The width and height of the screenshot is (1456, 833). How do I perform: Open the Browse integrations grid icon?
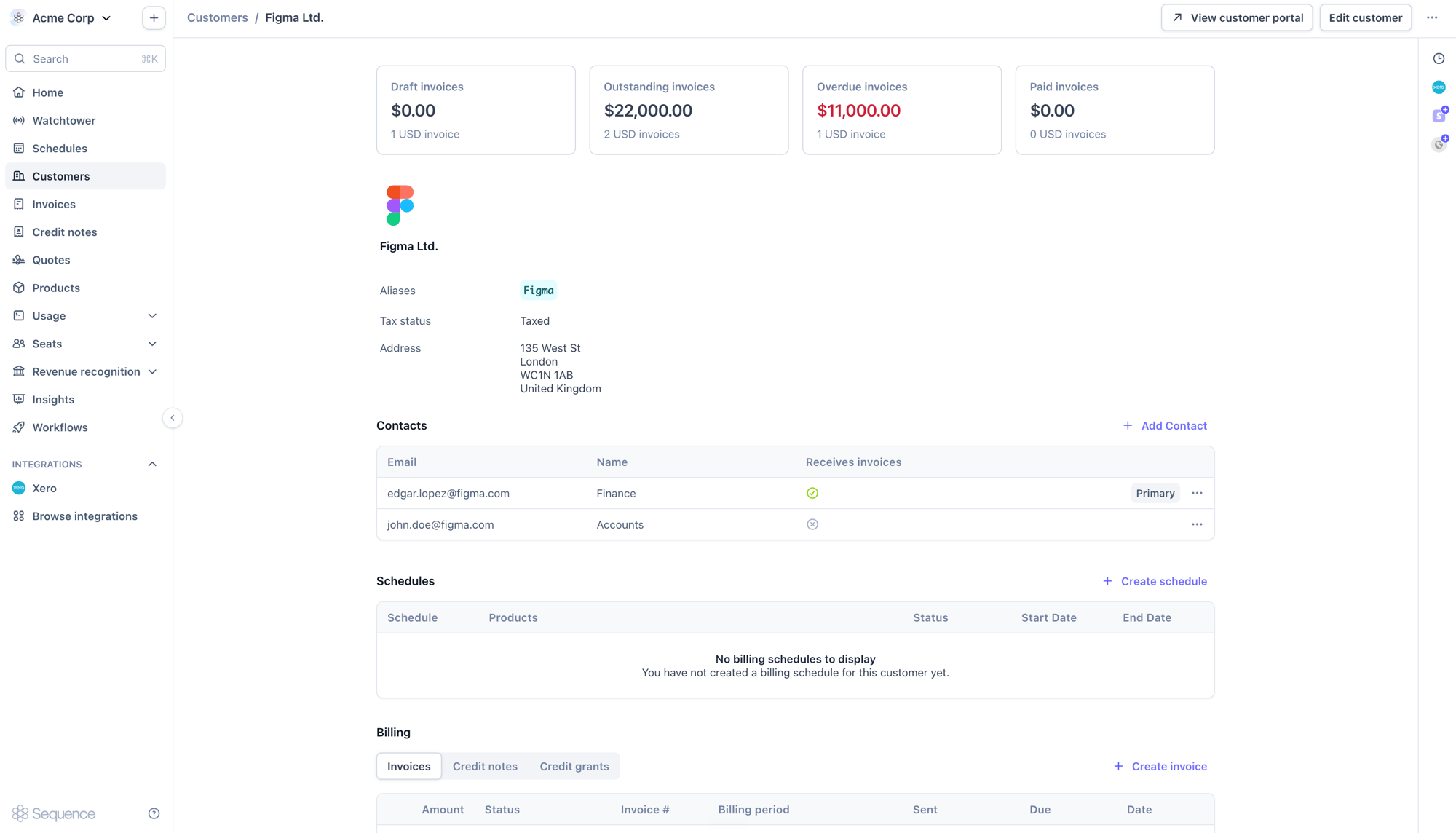click(x=19, y=516)
